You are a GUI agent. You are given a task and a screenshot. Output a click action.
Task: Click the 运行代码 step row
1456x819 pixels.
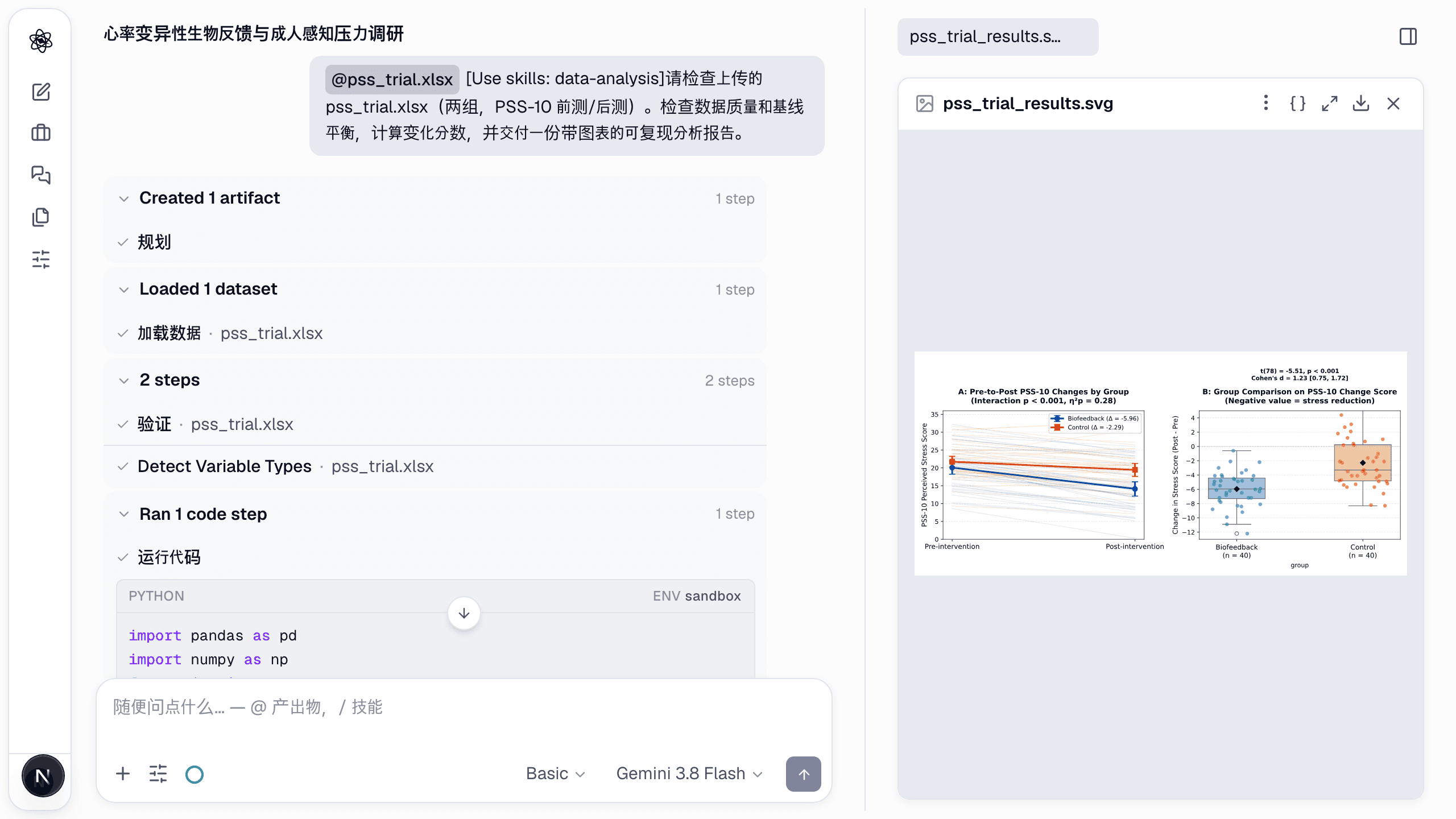tap(435, 557)
